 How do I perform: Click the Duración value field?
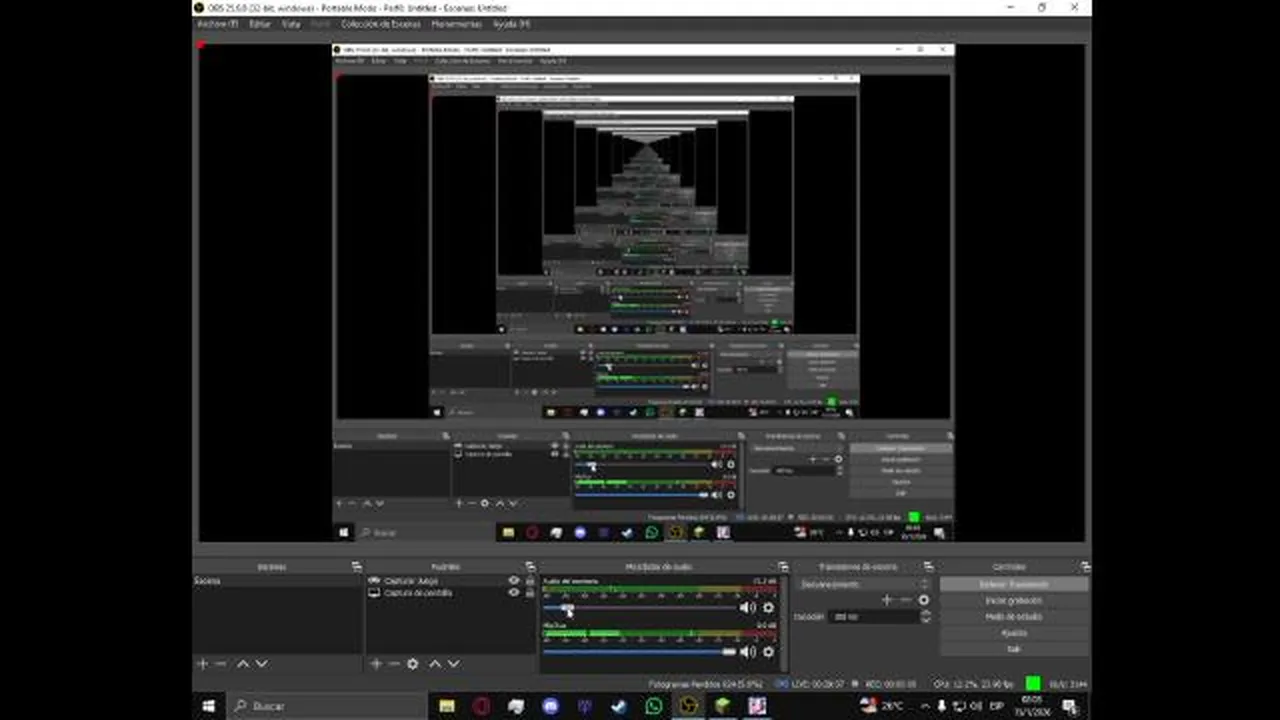[874, 617]
